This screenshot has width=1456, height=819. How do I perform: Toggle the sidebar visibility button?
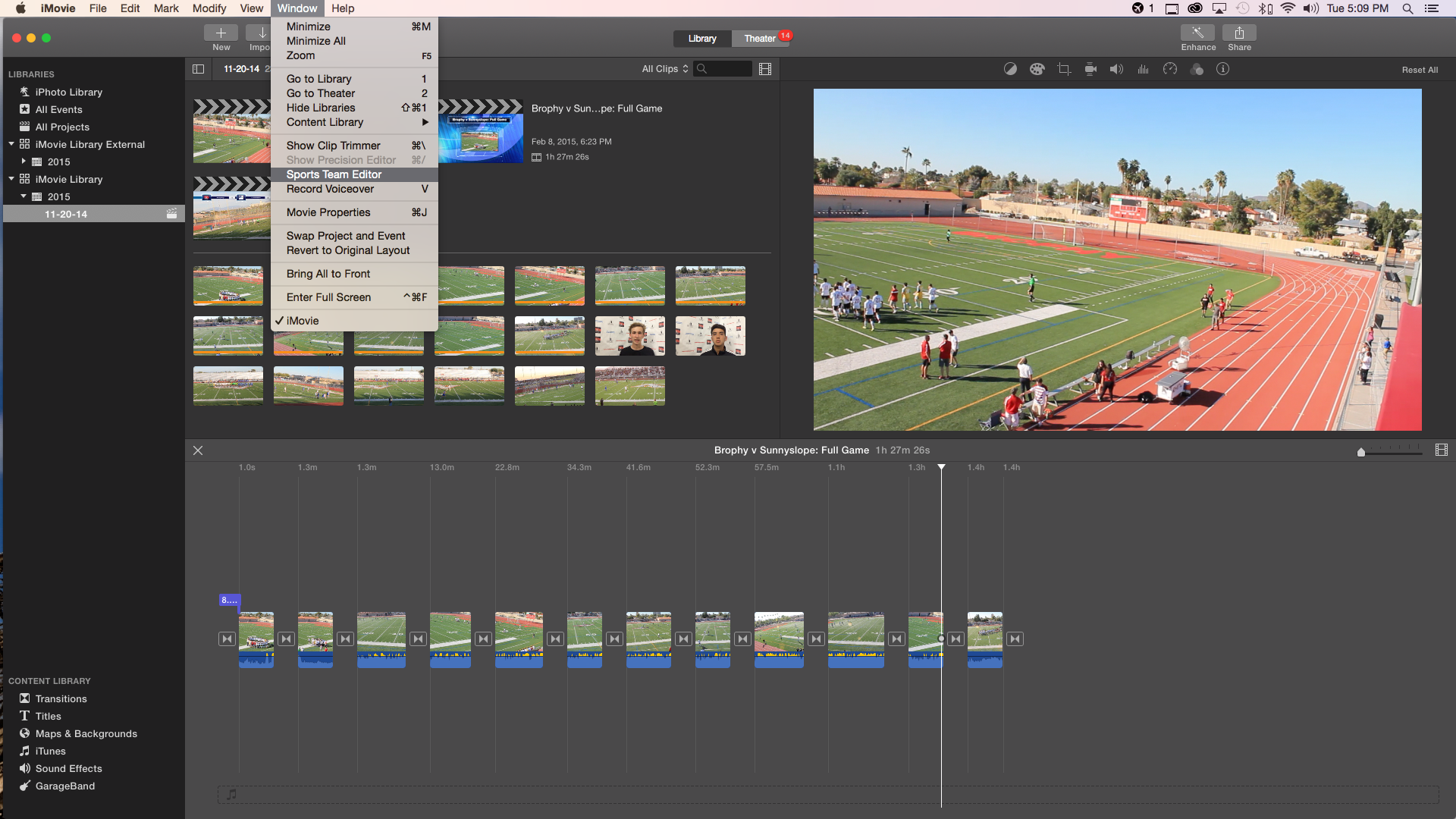pos(198,68)
